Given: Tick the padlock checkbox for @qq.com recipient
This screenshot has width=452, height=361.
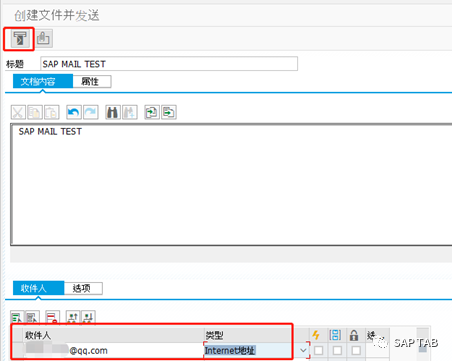Looking at the screenshot, I should click(356, 350).
